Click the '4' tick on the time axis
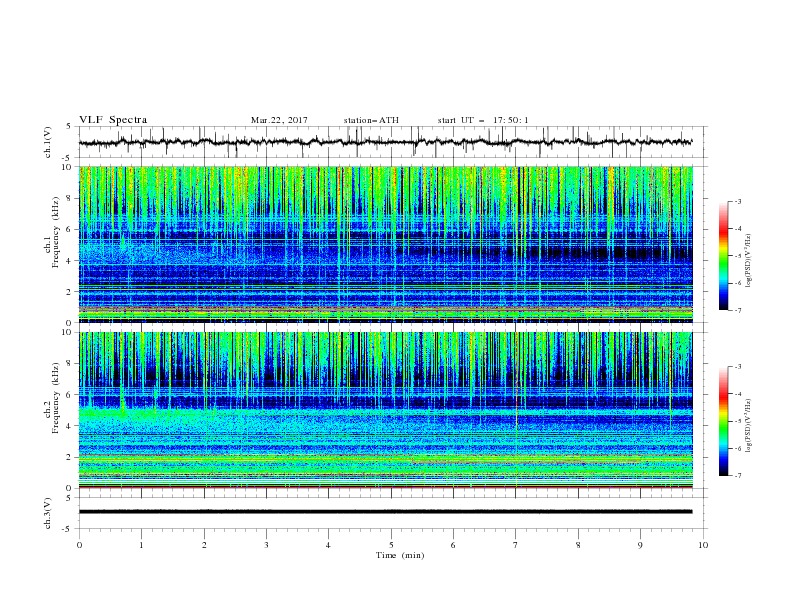The width and height of the screenshot is (792, 612). [328, 545]
